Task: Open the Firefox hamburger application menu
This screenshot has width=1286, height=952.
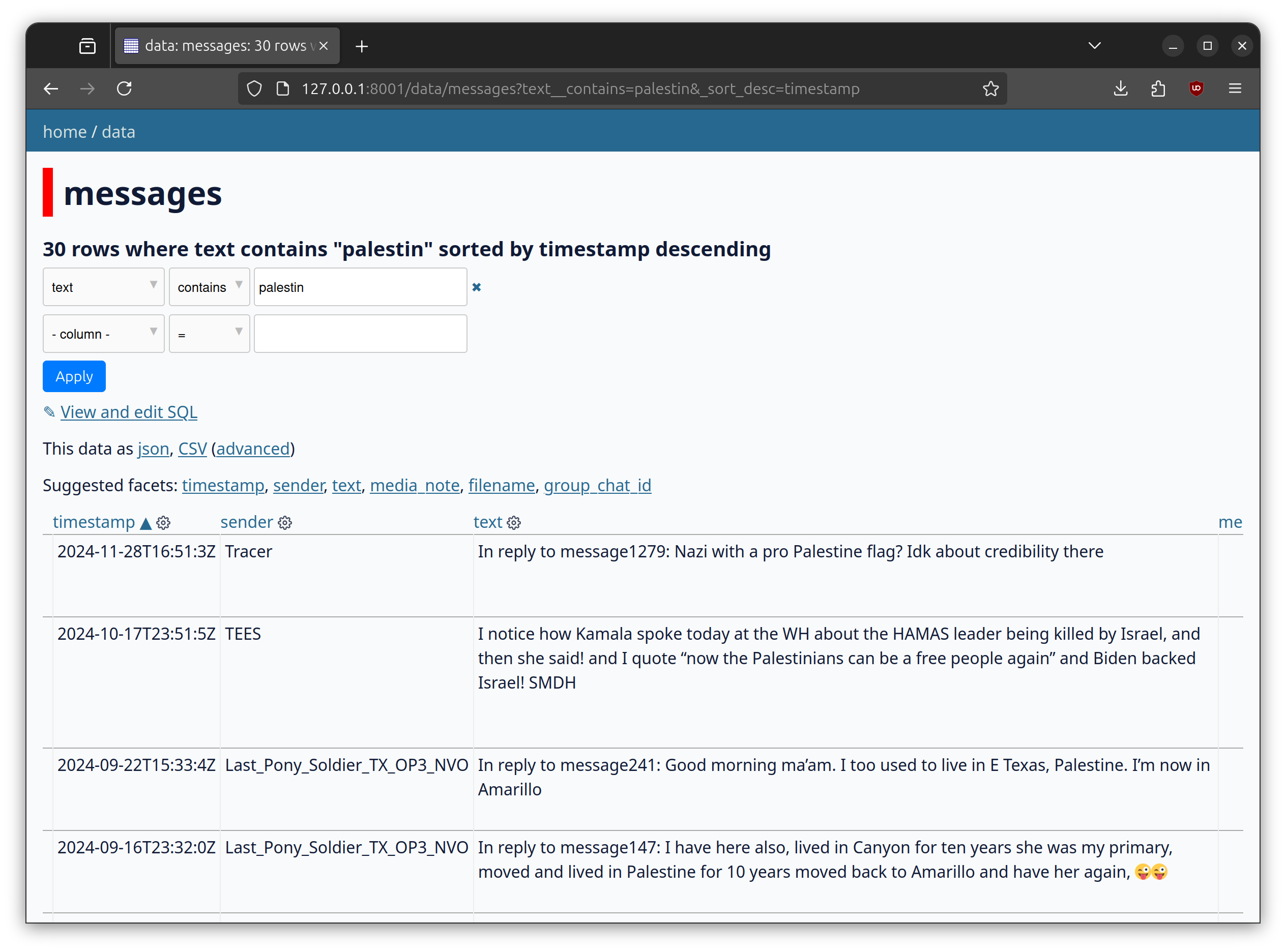Action: point(1235,89)
